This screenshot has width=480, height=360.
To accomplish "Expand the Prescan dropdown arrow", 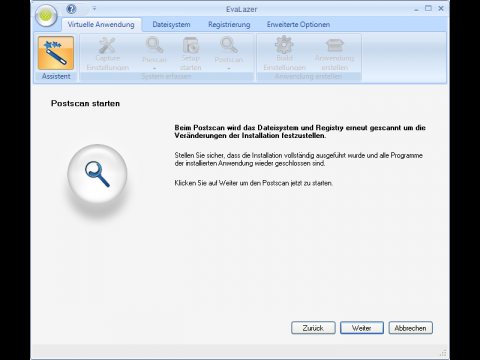I will click(154, 68).
